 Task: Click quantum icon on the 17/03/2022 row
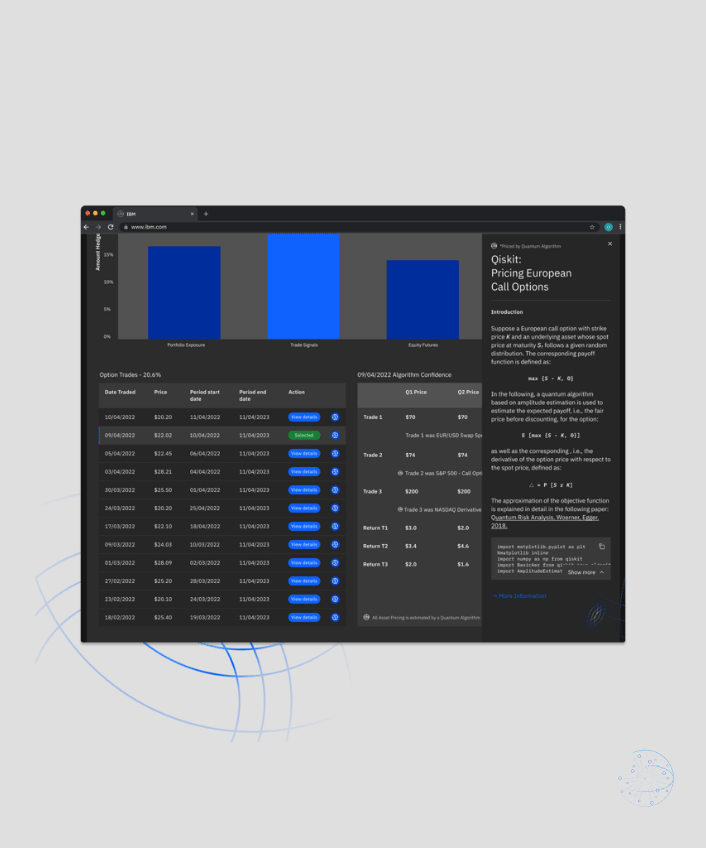[335, 526]
